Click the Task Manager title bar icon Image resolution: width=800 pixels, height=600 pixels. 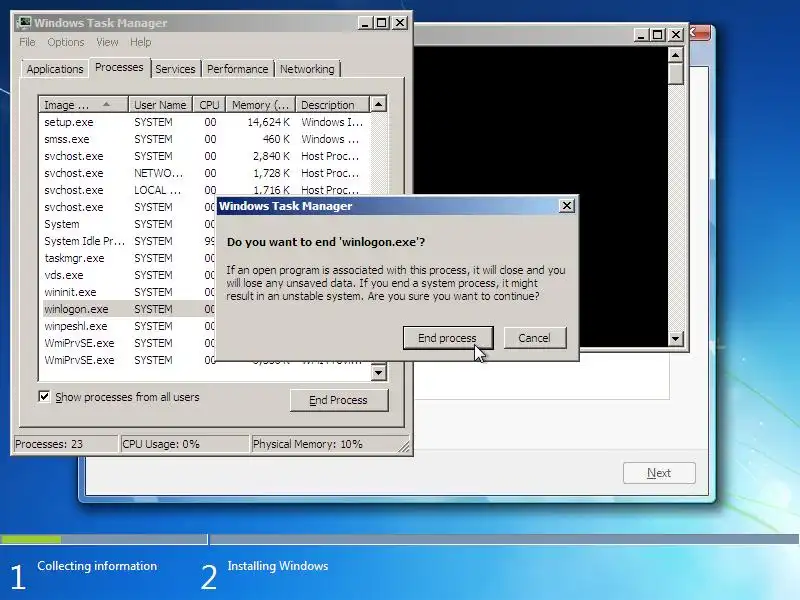pyautogui.click(x=23, y=22)
